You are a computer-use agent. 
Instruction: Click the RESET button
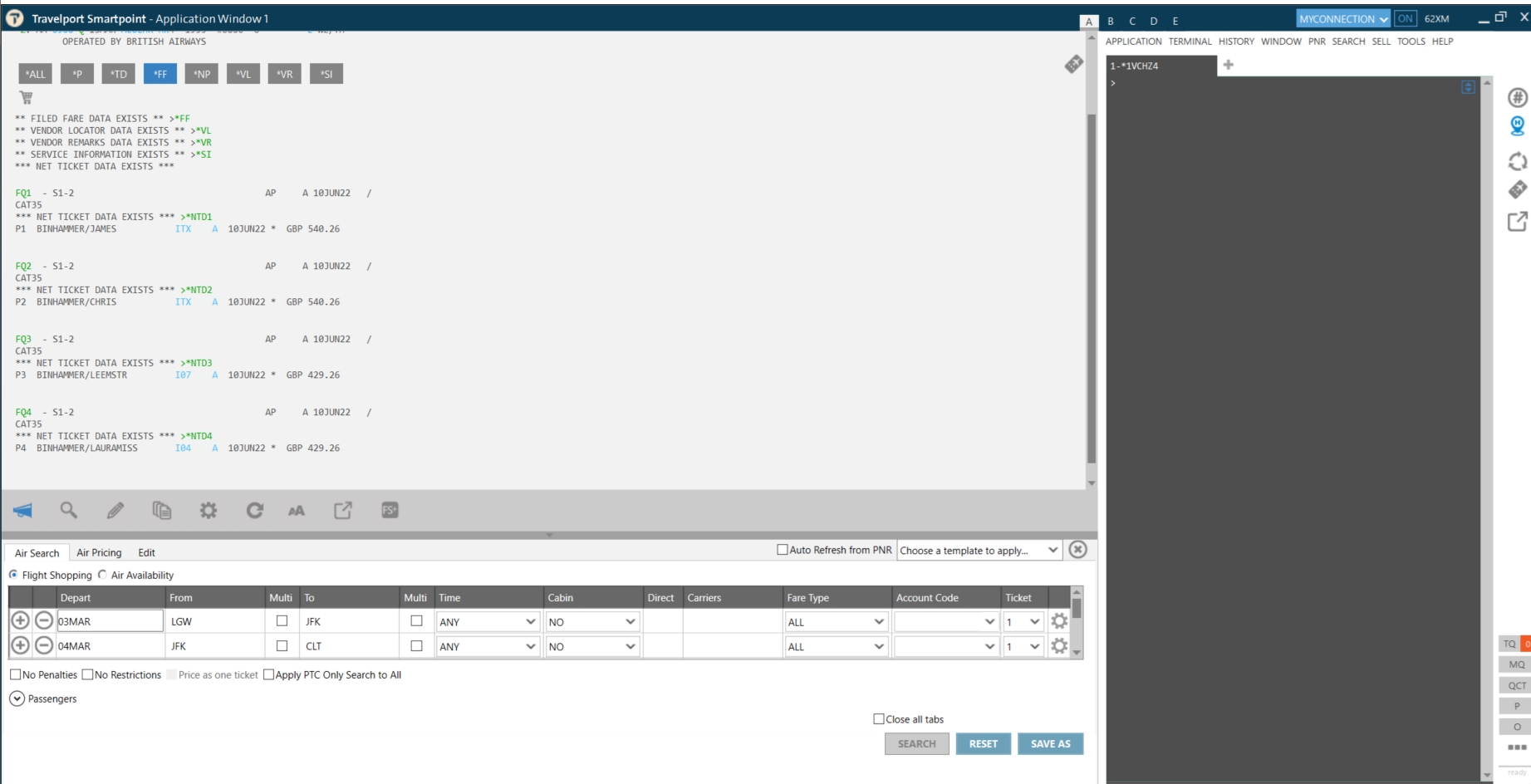983,743
